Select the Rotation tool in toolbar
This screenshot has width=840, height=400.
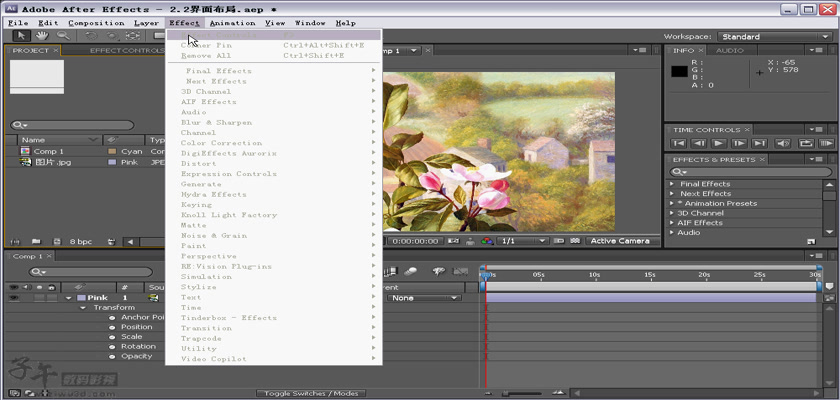(91, 36)
